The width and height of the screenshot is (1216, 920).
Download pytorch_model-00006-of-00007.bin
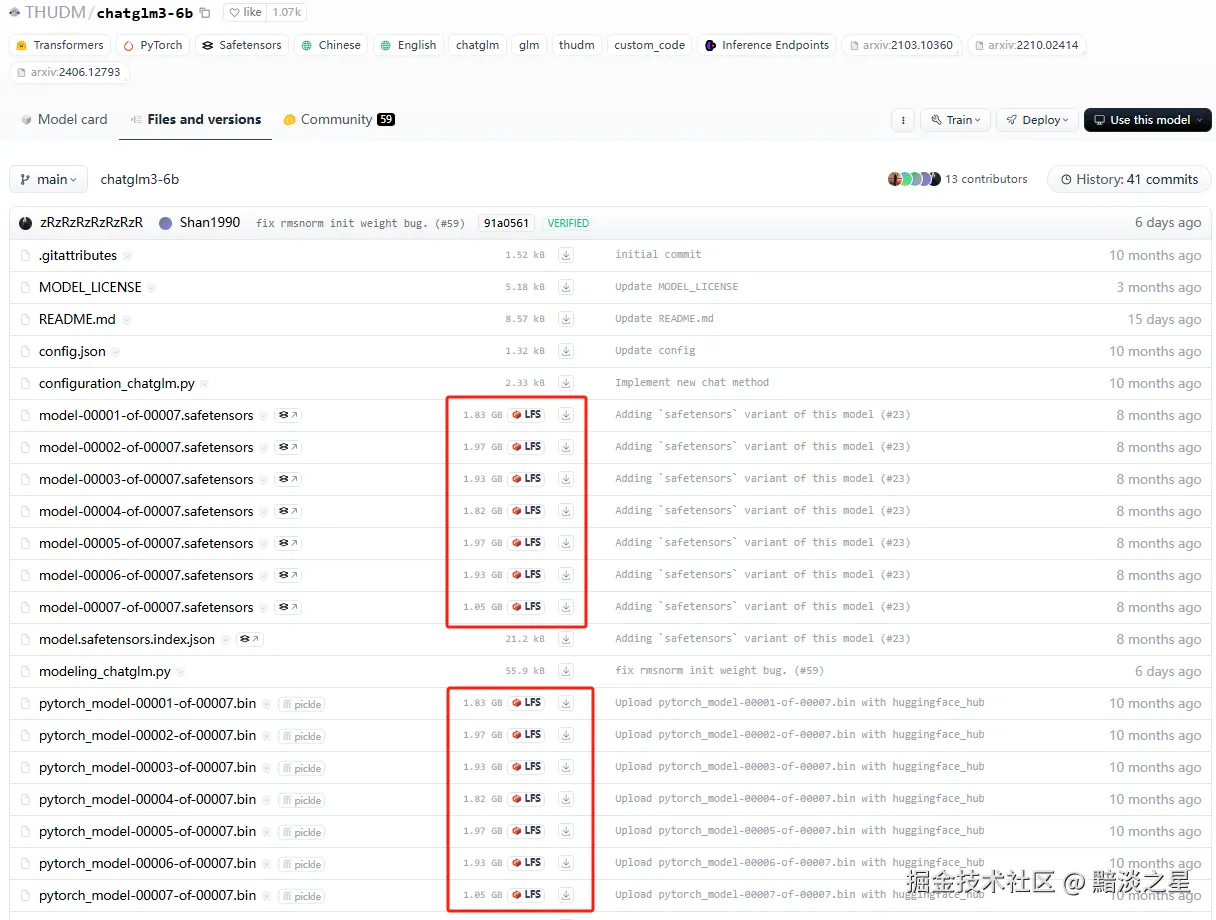tap(566, 863)
